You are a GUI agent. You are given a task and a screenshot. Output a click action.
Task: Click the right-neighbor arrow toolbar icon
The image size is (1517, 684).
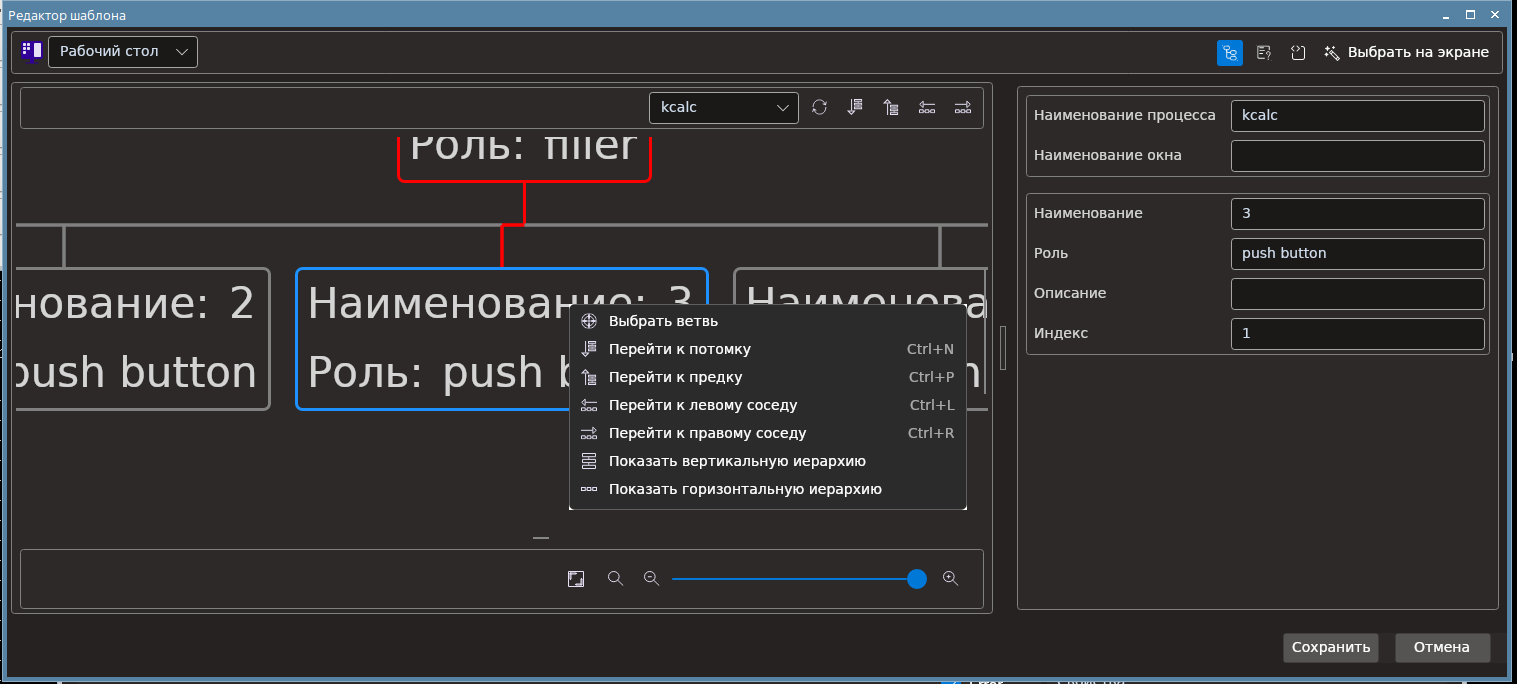tap(963, 107)
